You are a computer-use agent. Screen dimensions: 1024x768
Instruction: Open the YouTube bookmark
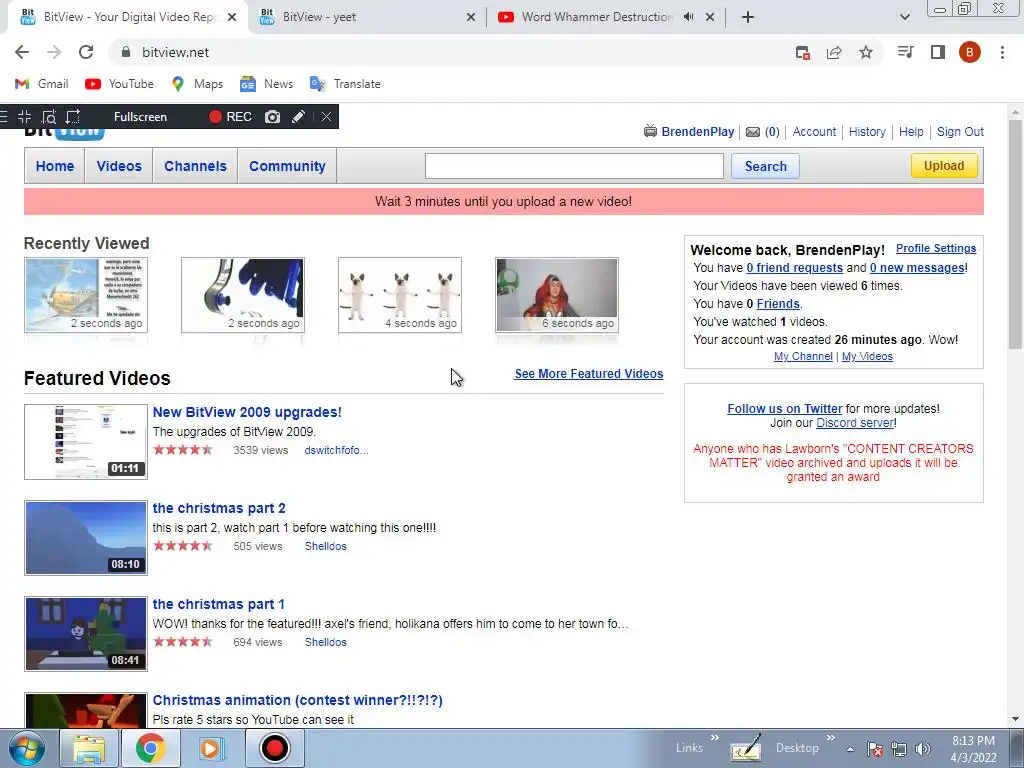coord(120,84)
